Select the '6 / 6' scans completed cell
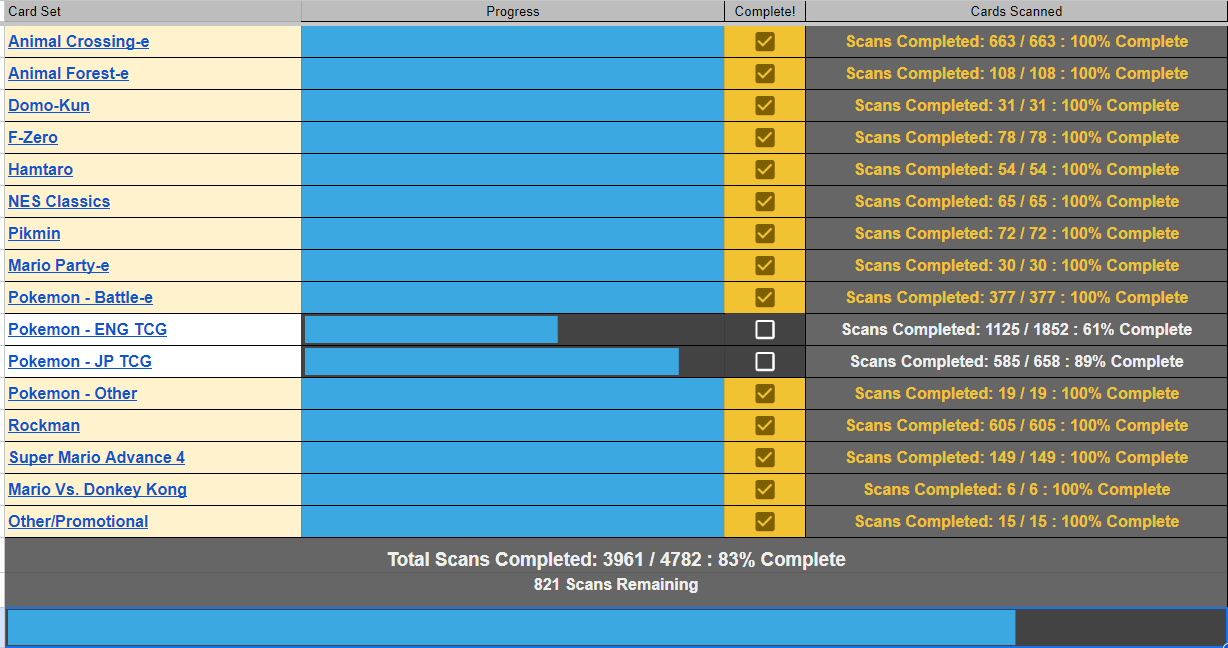1228x648 pixels. coord(1016,489)
